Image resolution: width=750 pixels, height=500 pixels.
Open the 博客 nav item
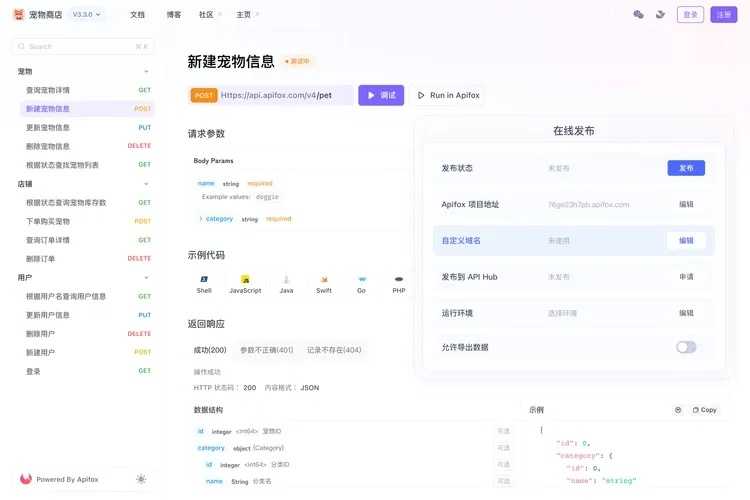[x=174, y=15]
